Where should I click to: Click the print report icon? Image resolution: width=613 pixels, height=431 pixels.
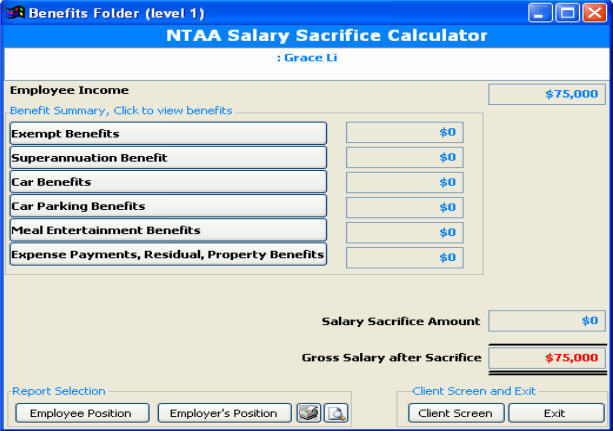(x=309, y=413)
